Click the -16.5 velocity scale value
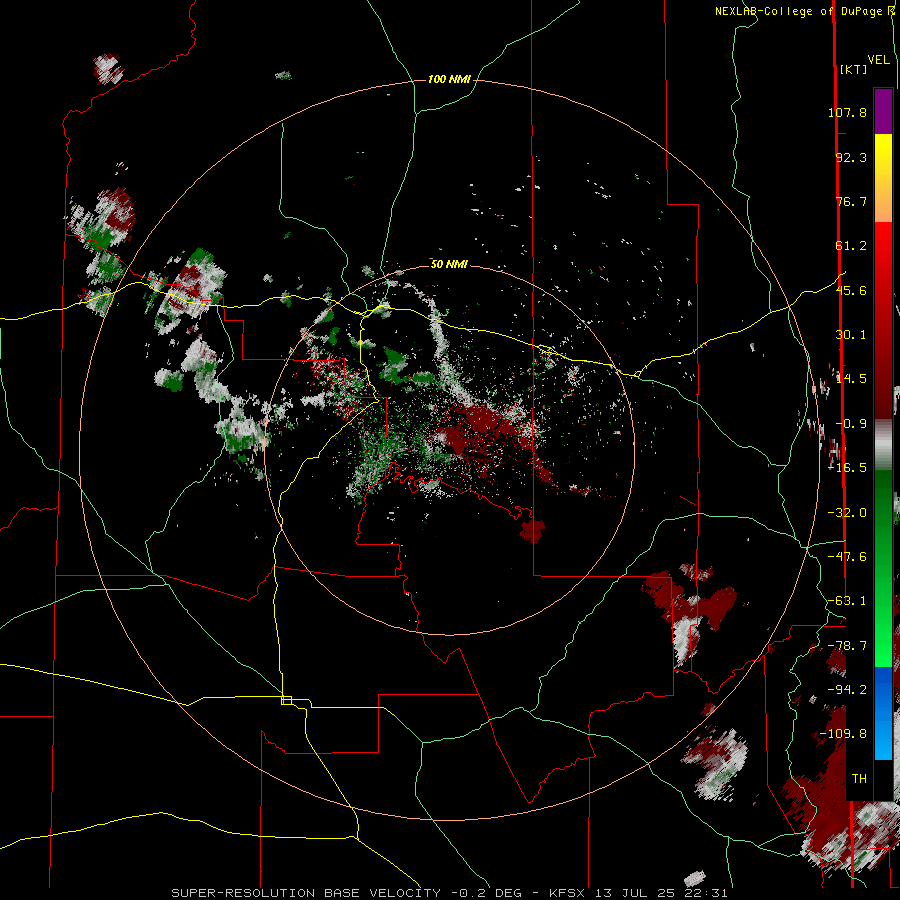The width and height of the screenshot is (900, 900). [x=847, y=468]
